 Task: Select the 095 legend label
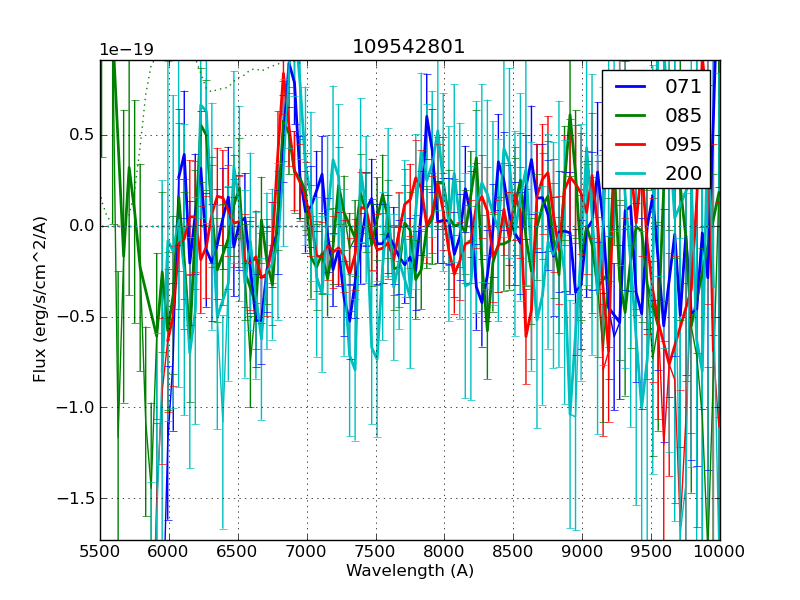[683, 144]
